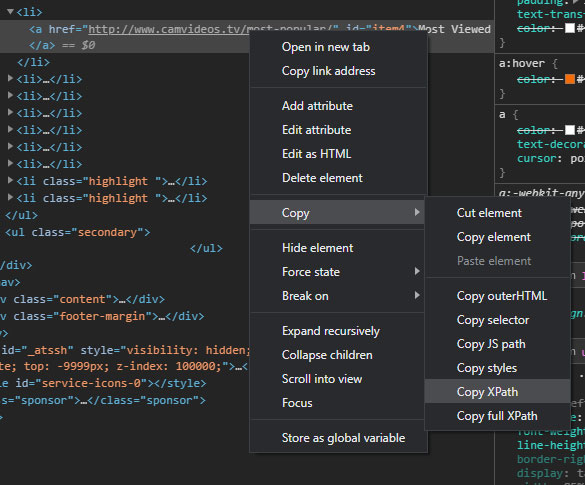The width and height of the screenshot is (585, 485).
Task: Open the Break on submenu arrow
Action: (x=417, y=295)
